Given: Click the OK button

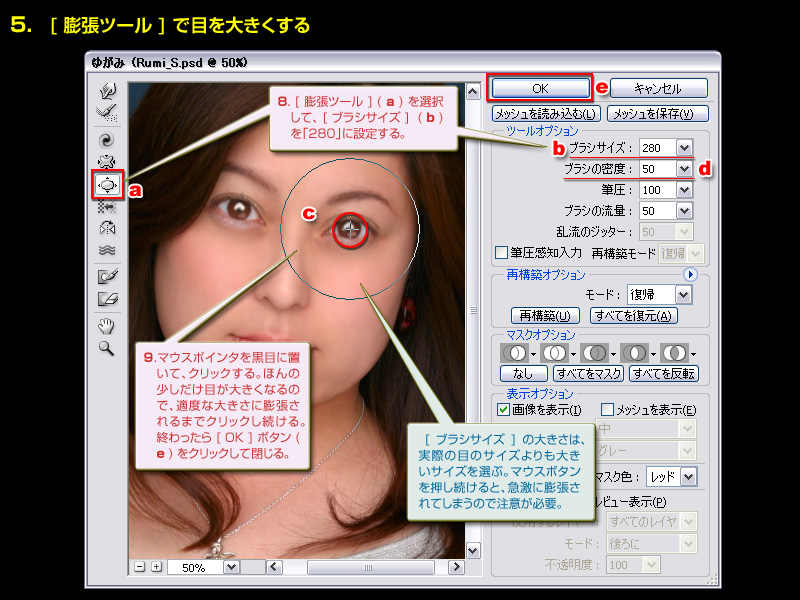Looking at the screenshot, I should [540, 88].
